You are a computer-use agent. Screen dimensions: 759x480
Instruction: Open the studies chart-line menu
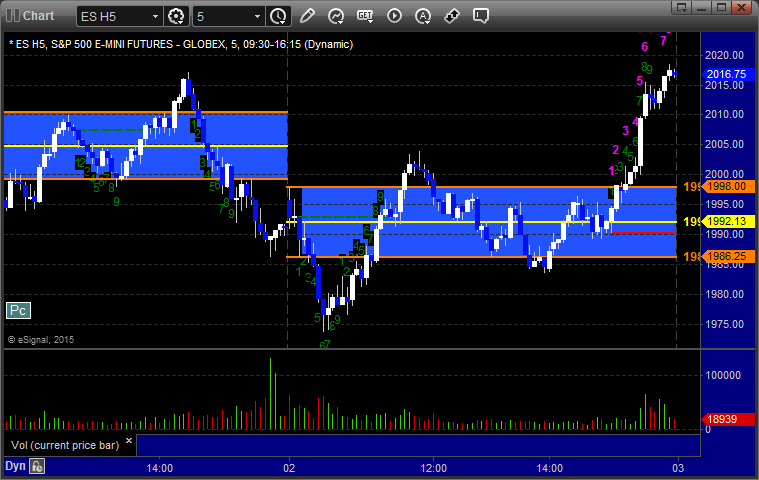pos(336,16)
